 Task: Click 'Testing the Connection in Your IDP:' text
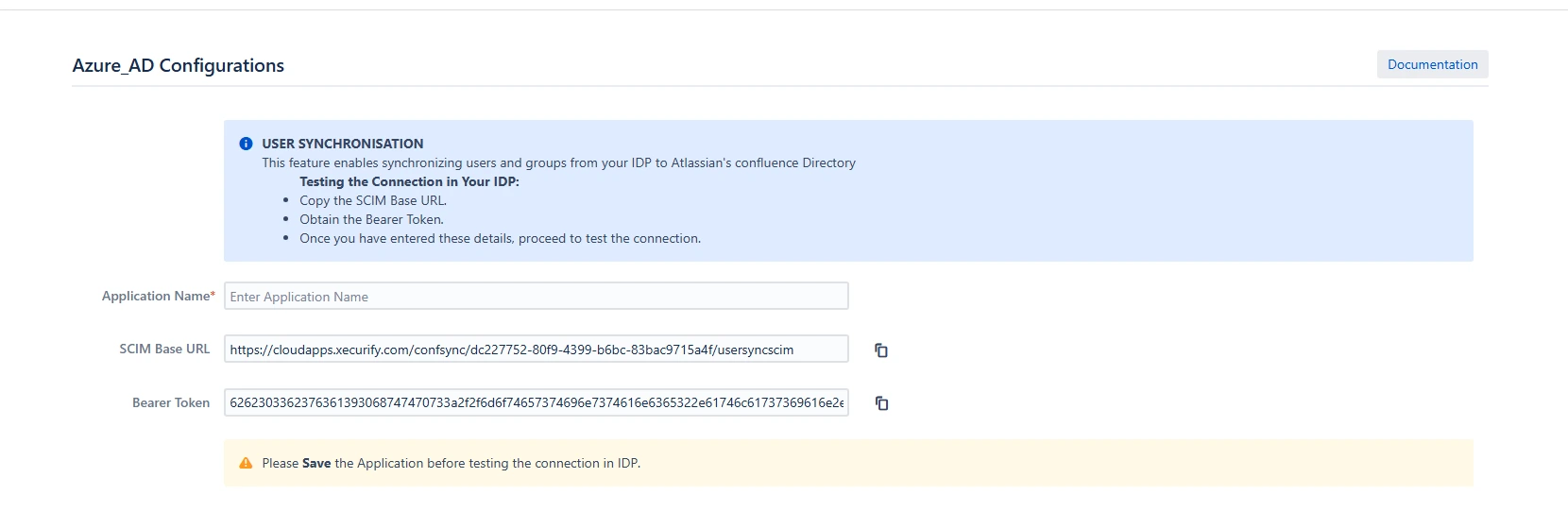pyautogui.click(x=409, y=181)
